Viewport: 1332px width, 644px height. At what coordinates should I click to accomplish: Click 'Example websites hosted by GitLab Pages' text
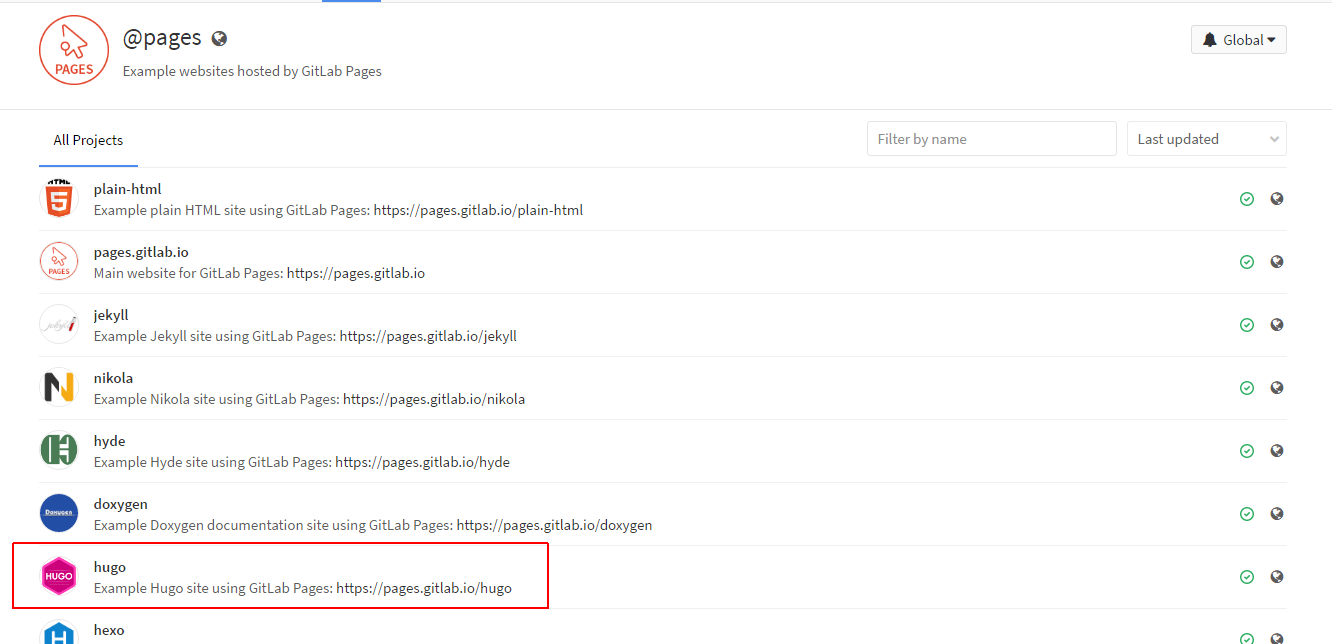(x=252, y=71)
